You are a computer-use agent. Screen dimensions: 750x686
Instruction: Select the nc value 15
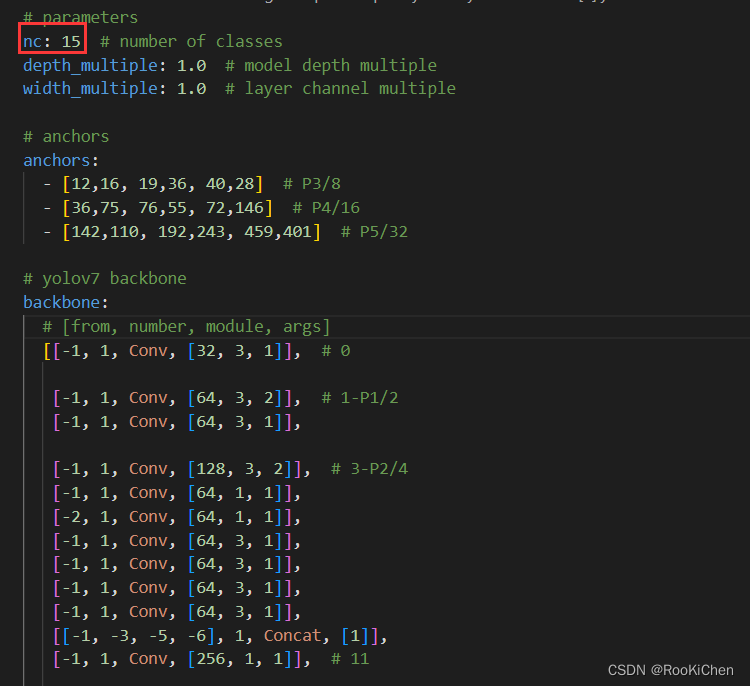point(71,42)
